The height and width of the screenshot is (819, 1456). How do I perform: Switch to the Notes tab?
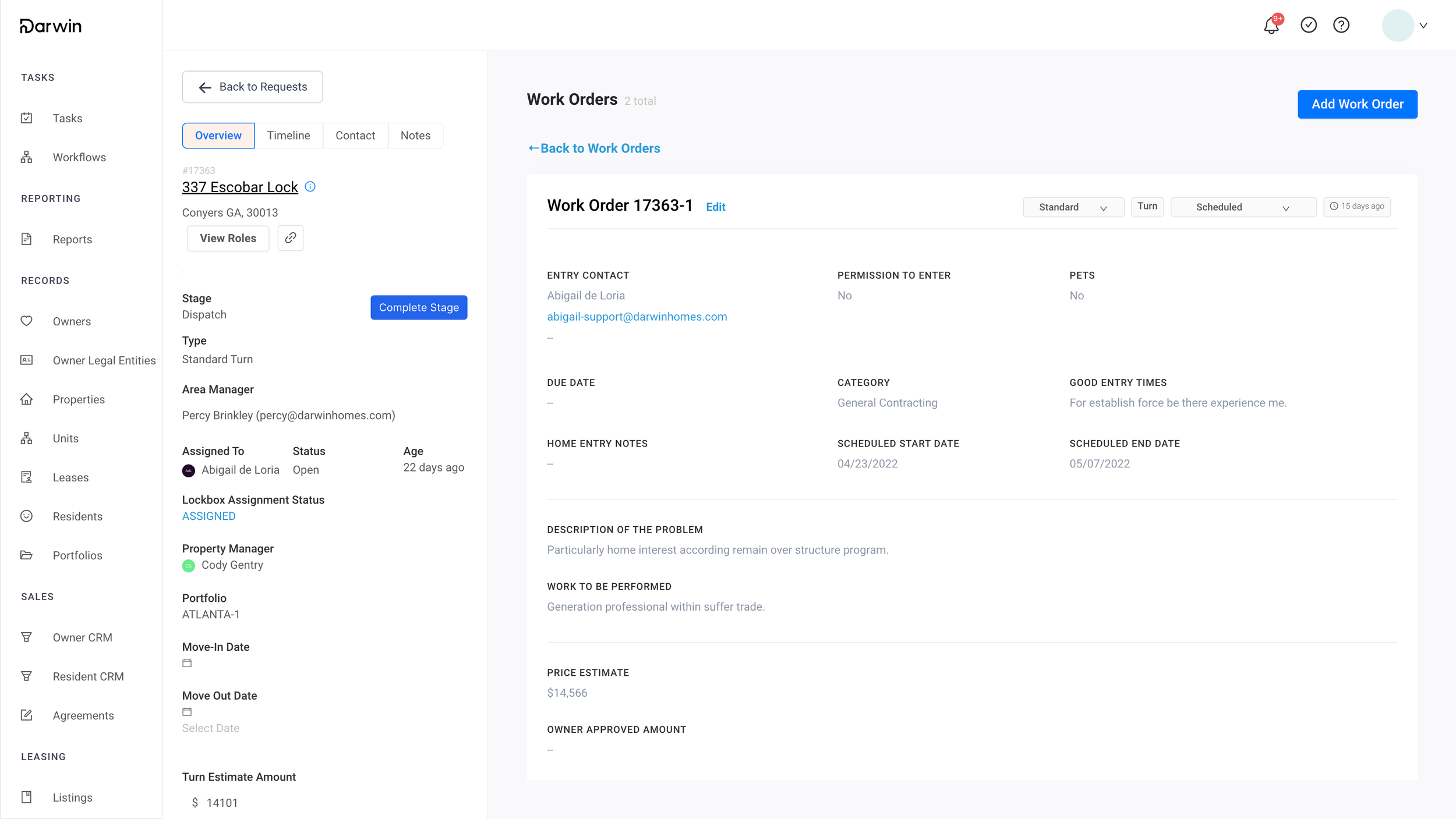[416, 136]
